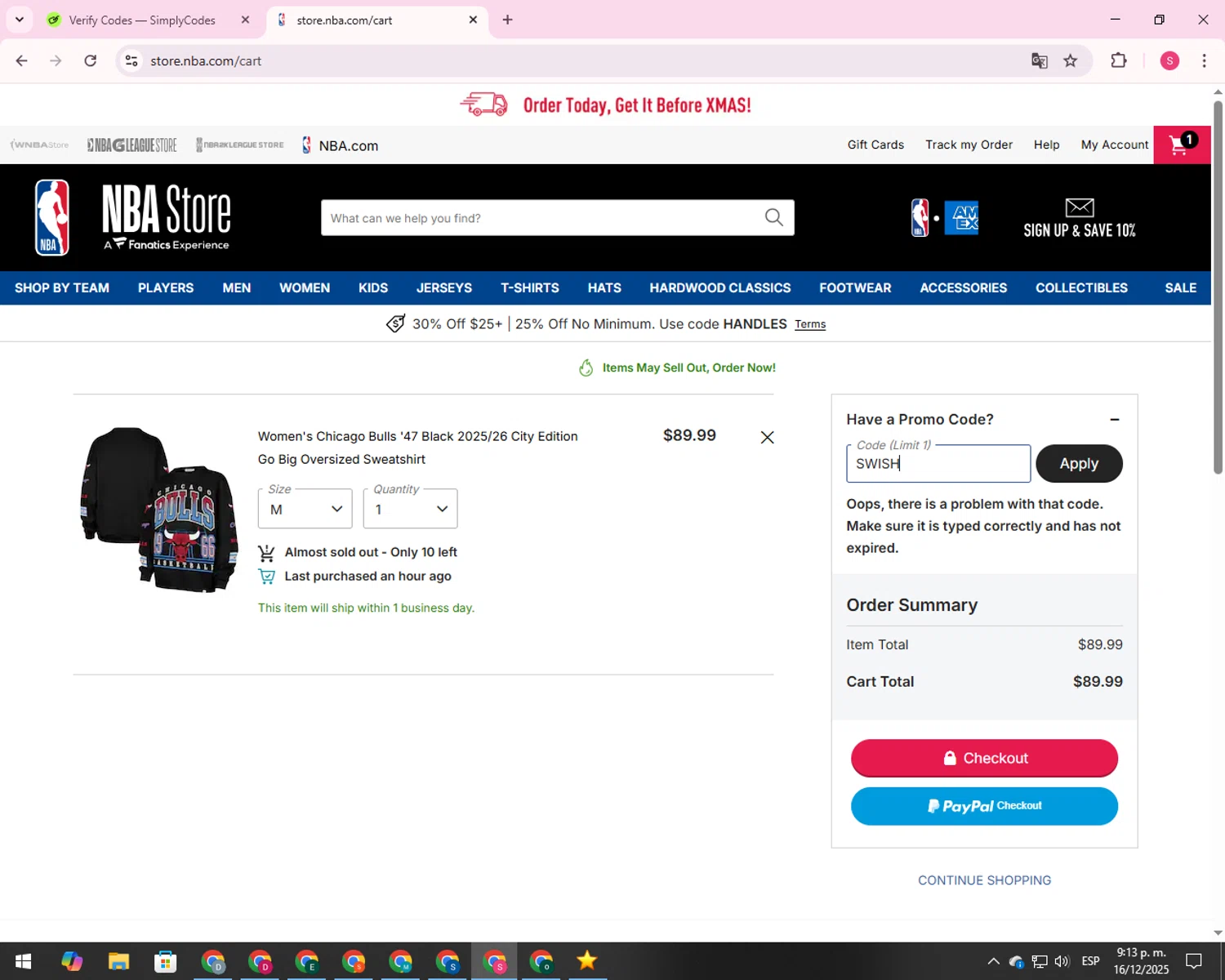
Task: Open the star app in taskbar
Action: 586,961
